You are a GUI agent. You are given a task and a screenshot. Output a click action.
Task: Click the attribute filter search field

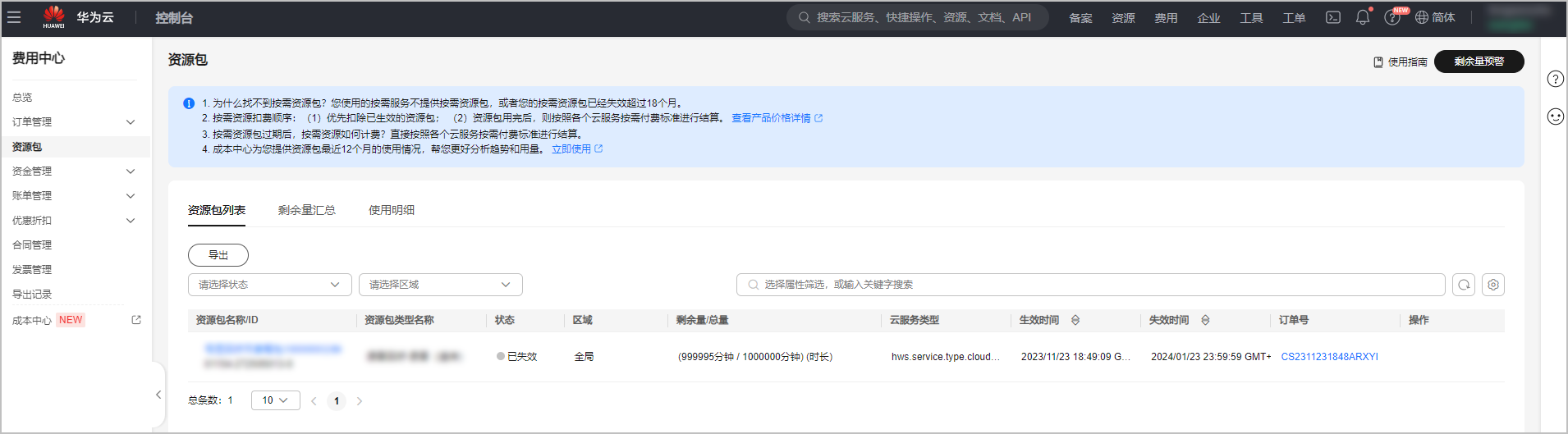click(1092, 285)
